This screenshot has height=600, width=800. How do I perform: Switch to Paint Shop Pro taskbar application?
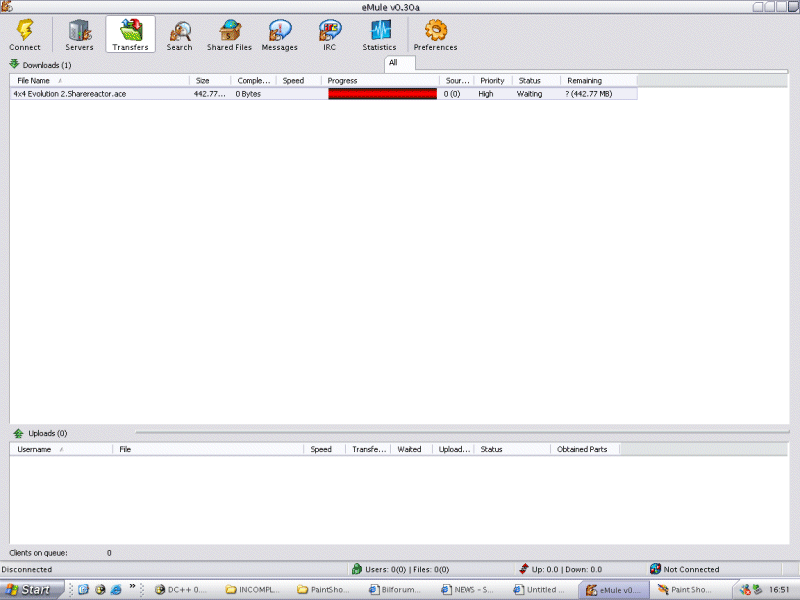pos(685,590)
